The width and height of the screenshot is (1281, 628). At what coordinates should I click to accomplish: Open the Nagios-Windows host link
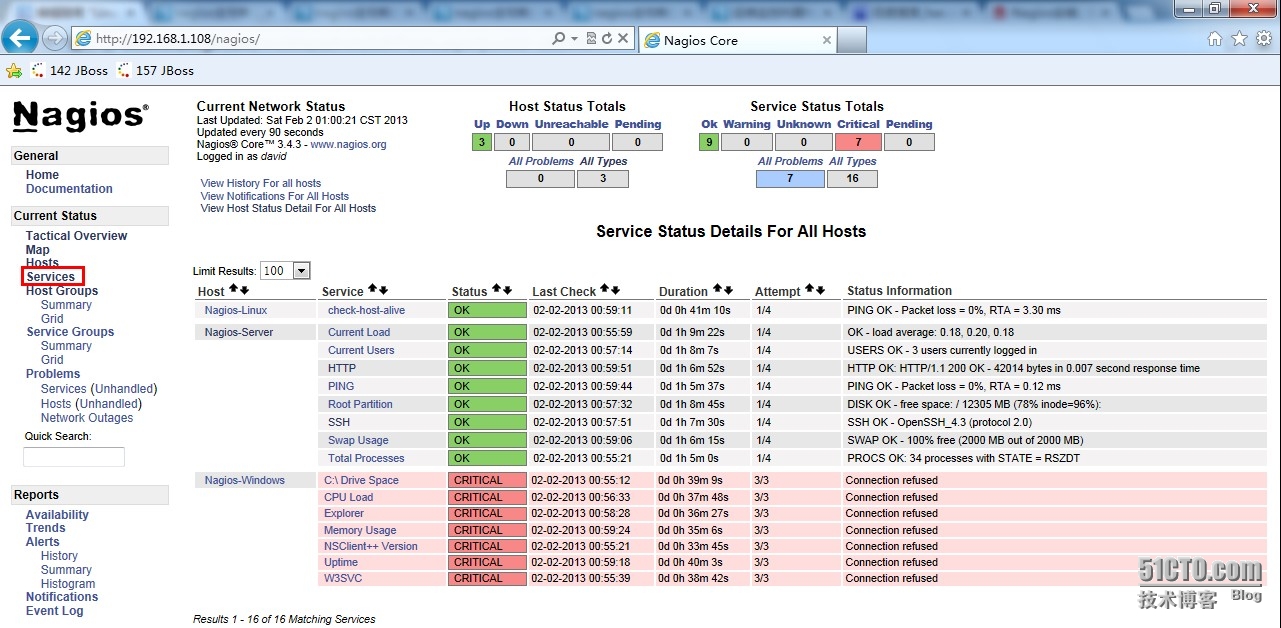point(245,480)
